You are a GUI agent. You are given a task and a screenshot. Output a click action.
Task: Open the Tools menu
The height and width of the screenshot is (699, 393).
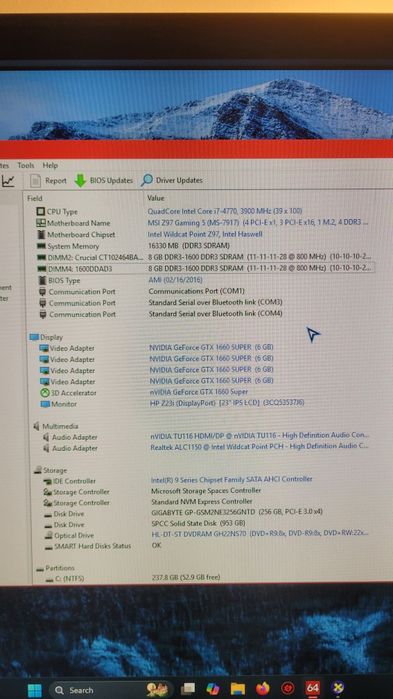click(25, 165)
